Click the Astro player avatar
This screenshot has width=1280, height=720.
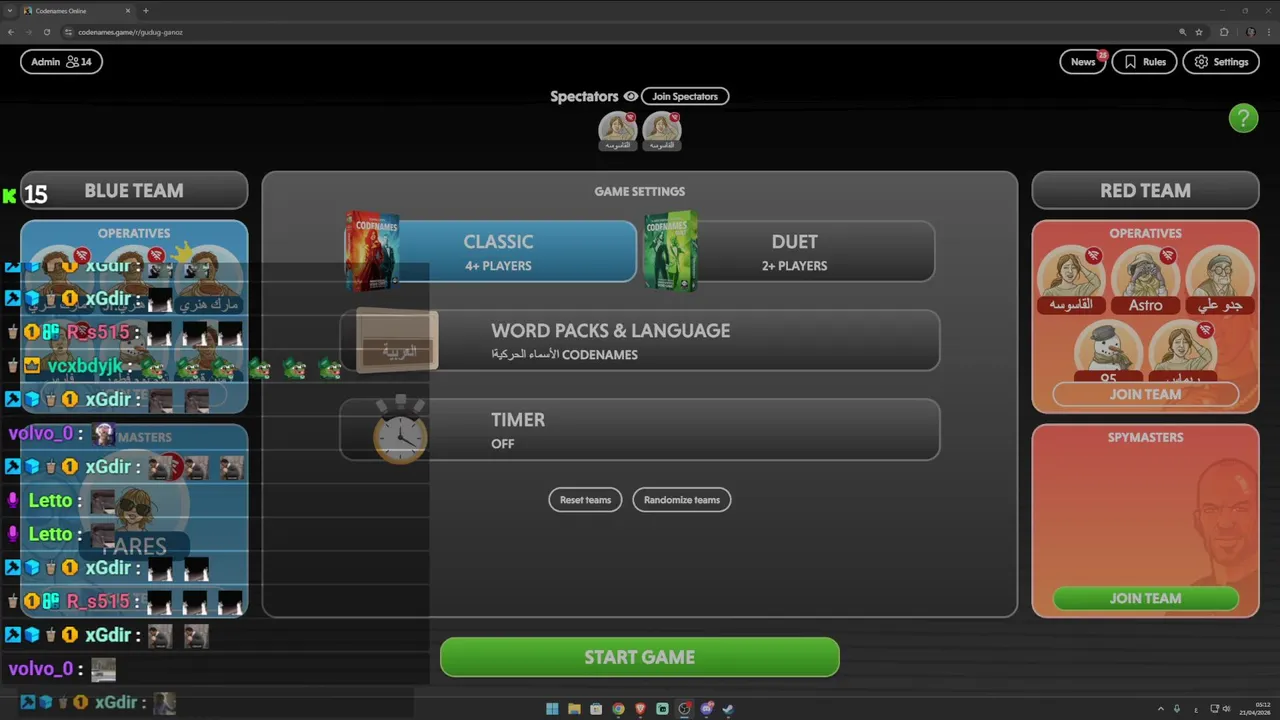[1145, 279]
